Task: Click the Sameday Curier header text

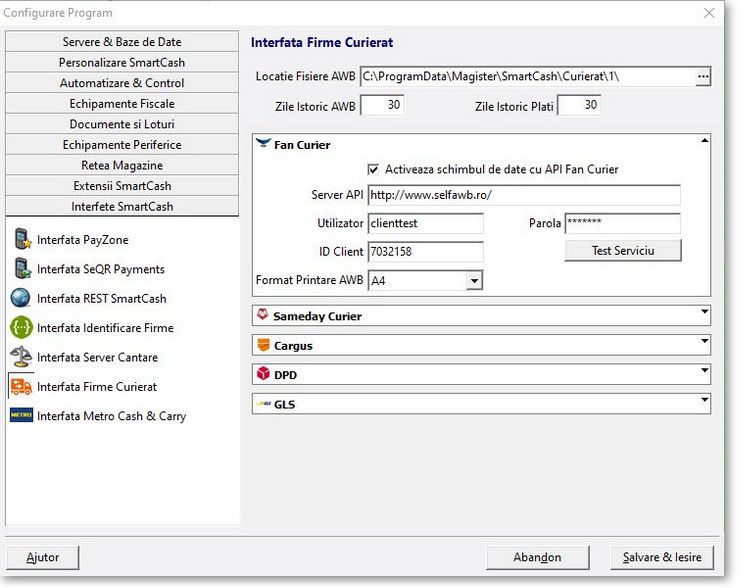Action: click(317, 316)
